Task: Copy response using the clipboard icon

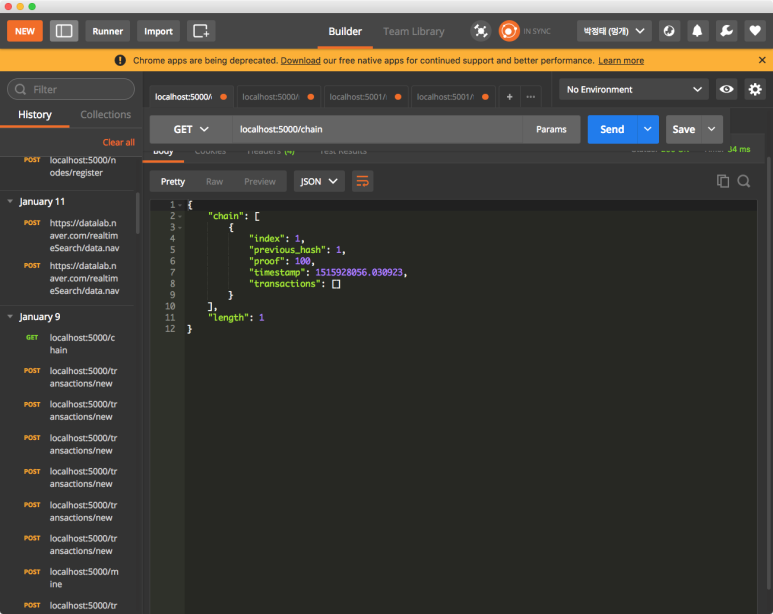Action: (x=723, y=181)
